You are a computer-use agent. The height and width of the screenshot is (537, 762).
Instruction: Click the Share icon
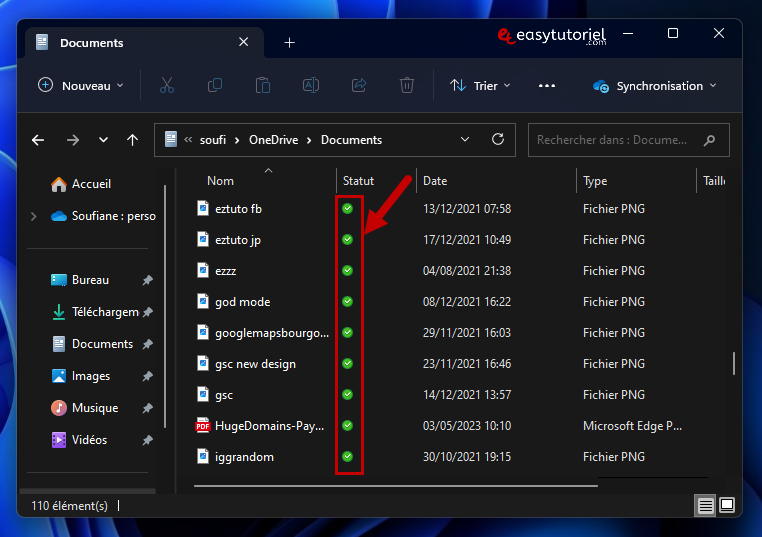pos(359,86)
